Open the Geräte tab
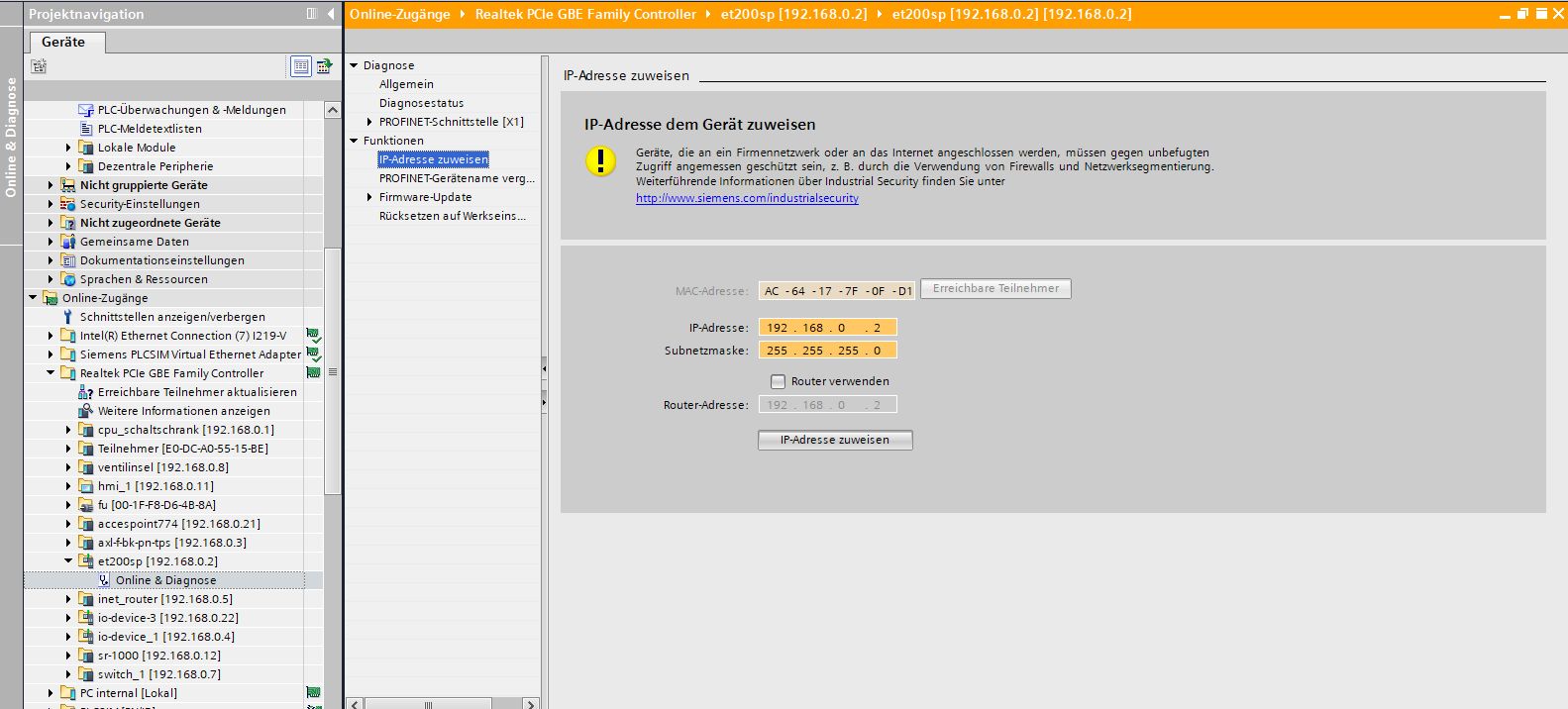Viewport: 1568px width, 709px height. click(63, 42)
